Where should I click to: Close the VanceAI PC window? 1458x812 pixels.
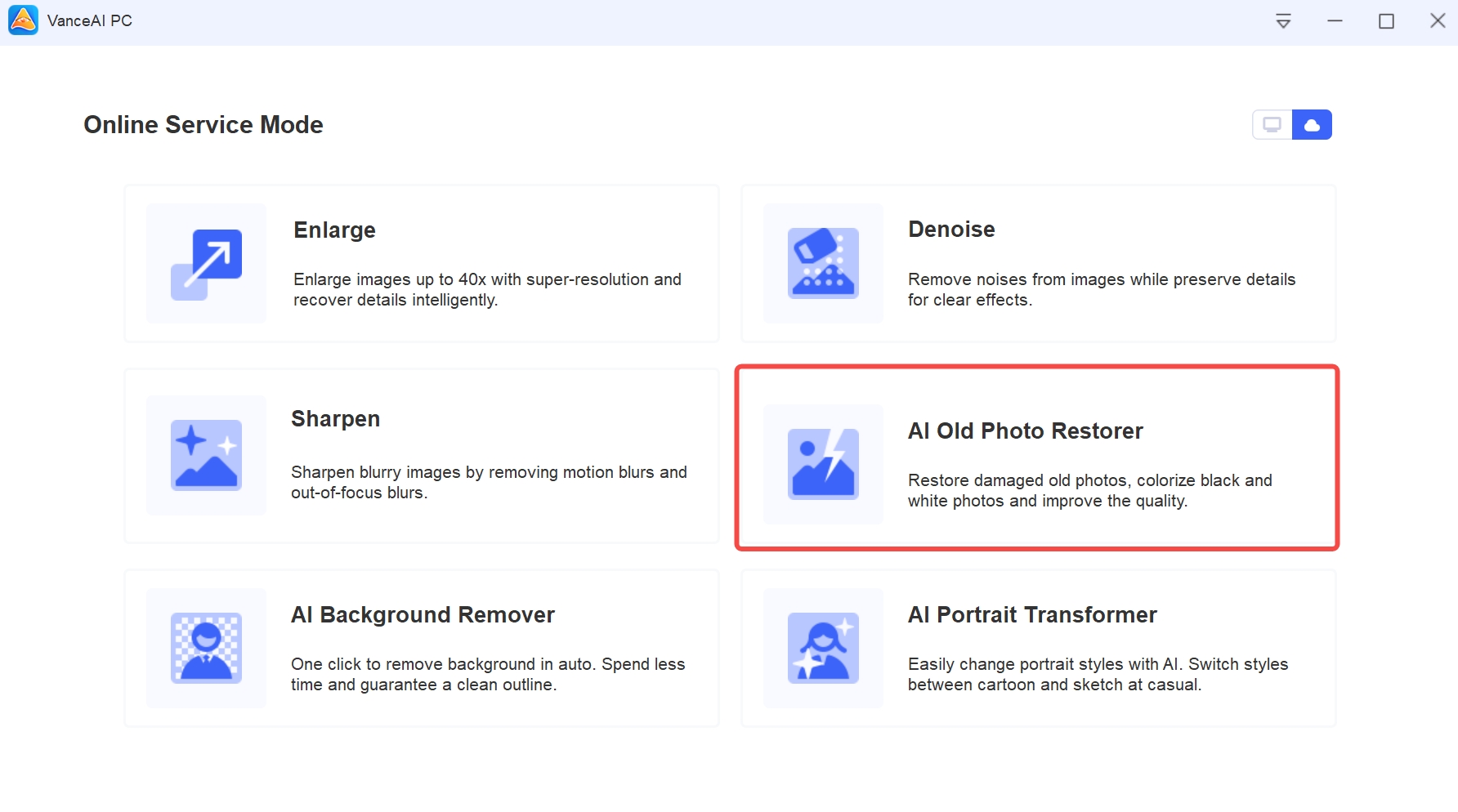[1438, 21]
